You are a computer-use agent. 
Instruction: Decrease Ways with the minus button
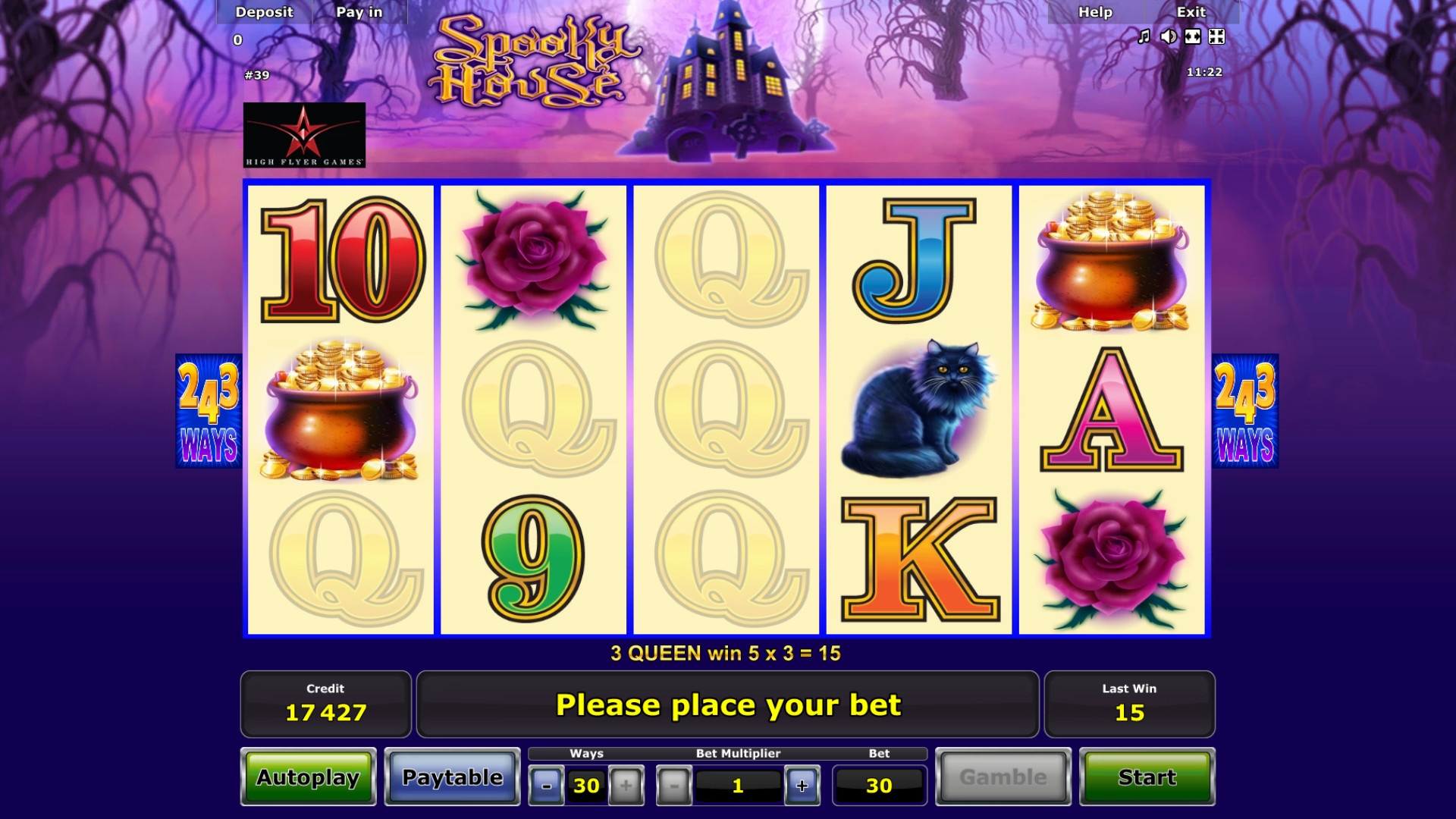click(x=546, y=786)
